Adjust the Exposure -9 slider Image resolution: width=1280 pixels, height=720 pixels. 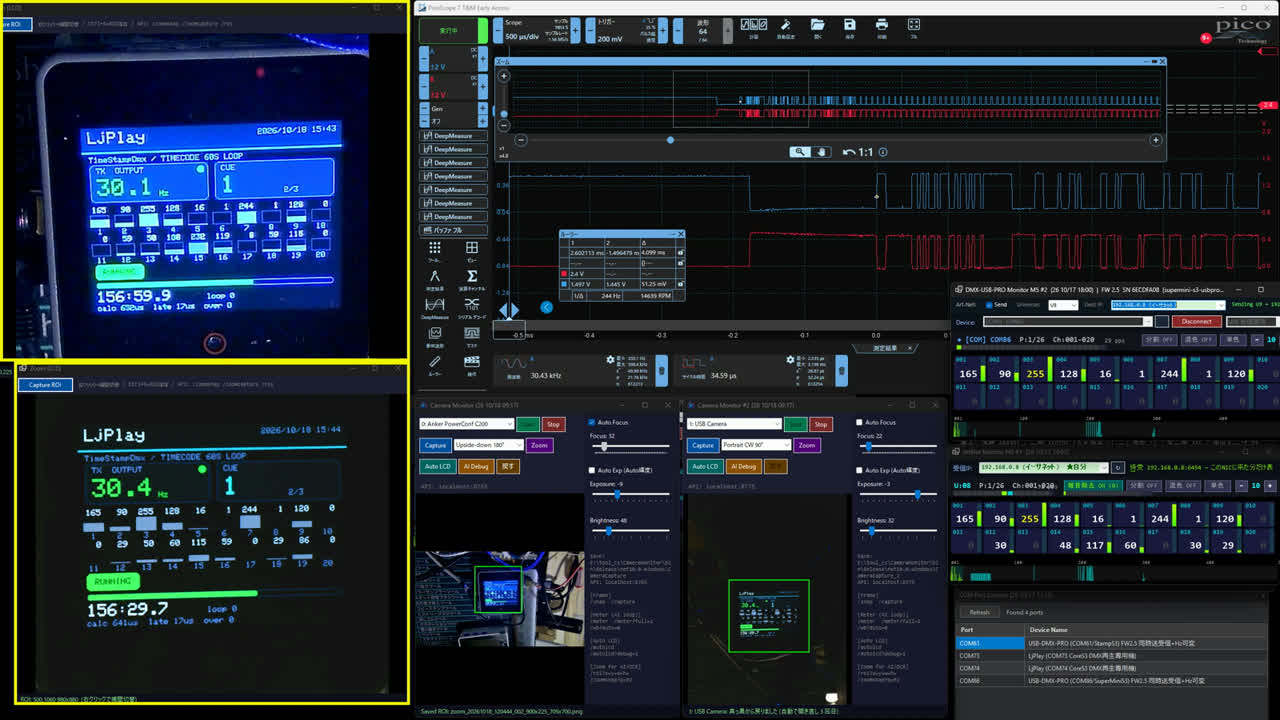(x=630, y=495)
